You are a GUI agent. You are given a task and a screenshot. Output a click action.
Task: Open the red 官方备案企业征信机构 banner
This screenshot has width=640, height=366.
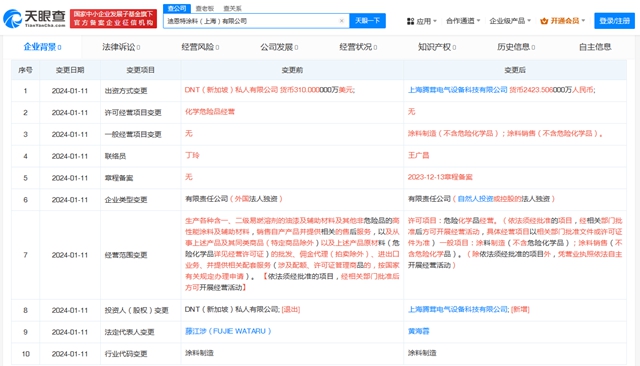(113, 19)
